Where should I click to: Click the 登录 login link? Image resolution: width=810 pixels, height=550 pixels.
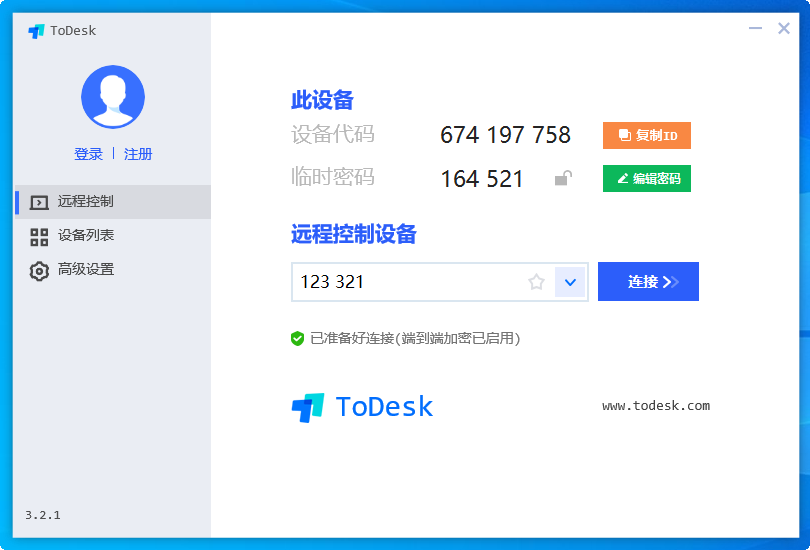[x=88, y=154]
